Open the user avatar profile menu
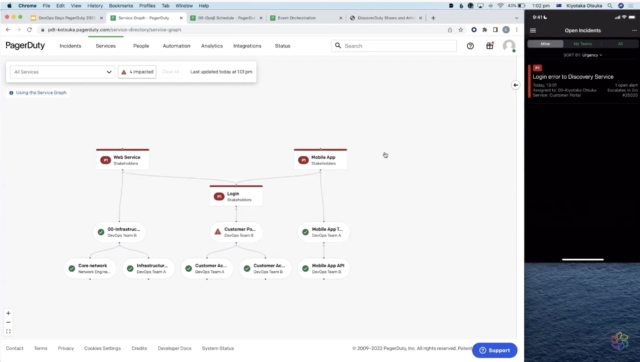Viewport: 640px width, 362px height. [x=509, y=46]
